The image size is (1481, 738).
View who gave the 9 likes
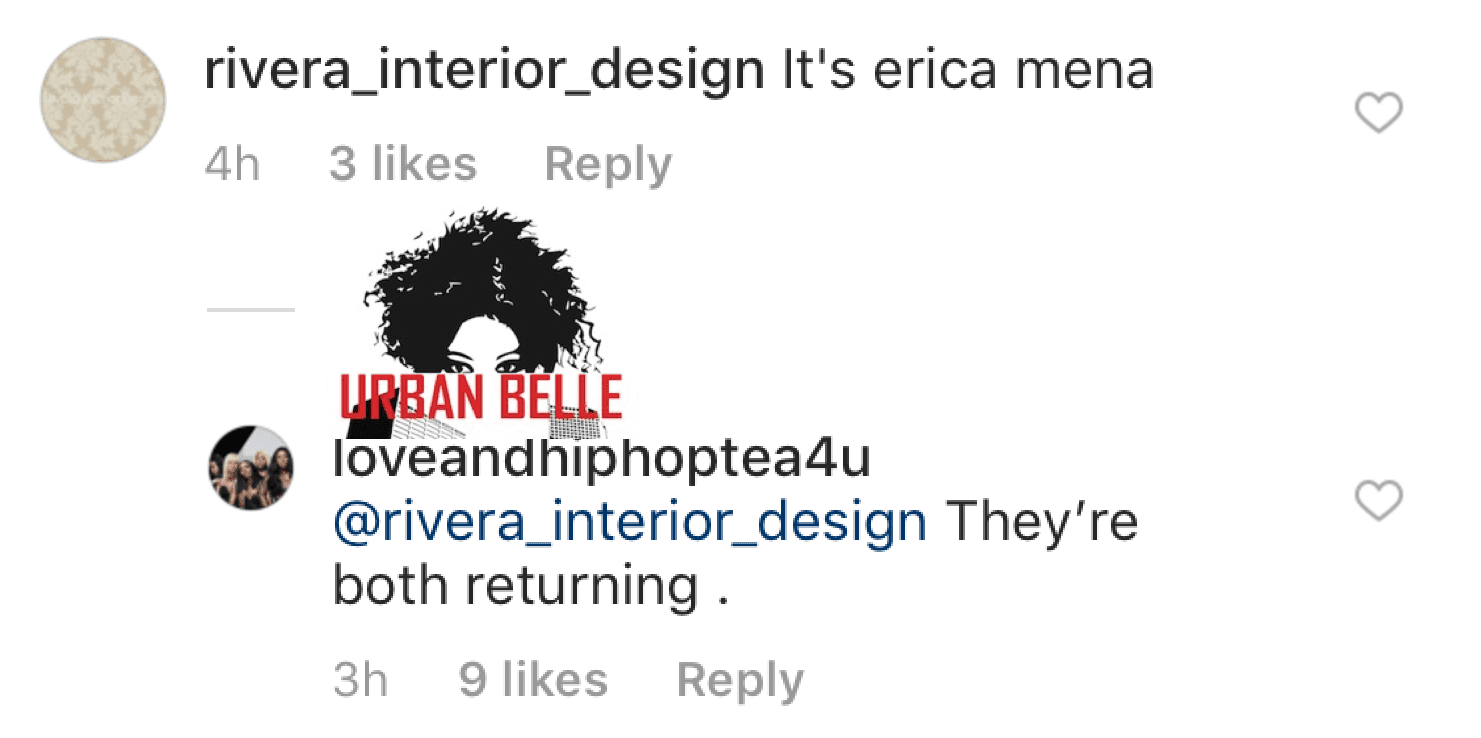tap(533, 681)
